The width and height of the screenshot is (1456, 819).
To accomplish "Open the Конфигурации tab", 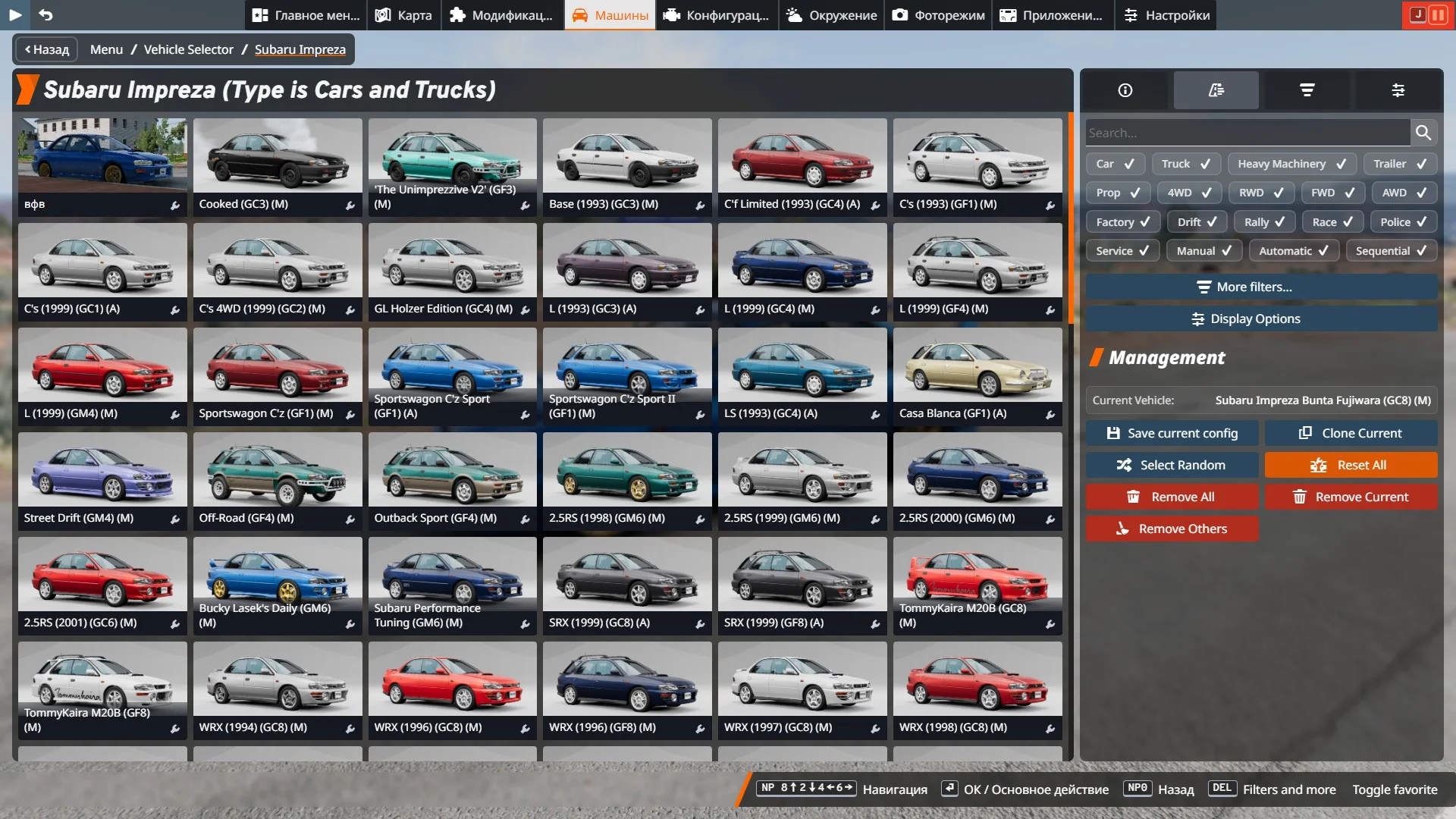I will [717, 15].
